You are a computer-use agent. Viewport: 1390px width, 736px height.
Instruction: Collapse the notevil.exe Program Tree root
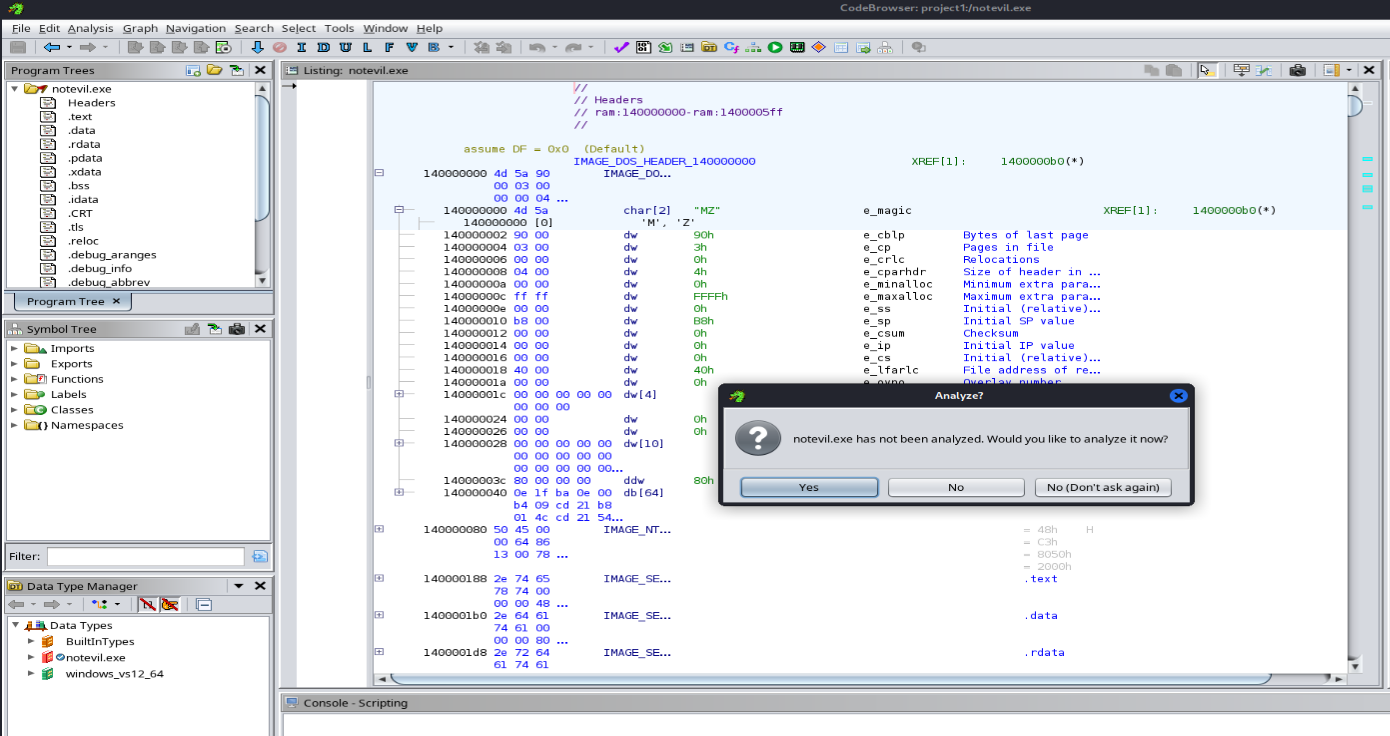tap(15, 89)
